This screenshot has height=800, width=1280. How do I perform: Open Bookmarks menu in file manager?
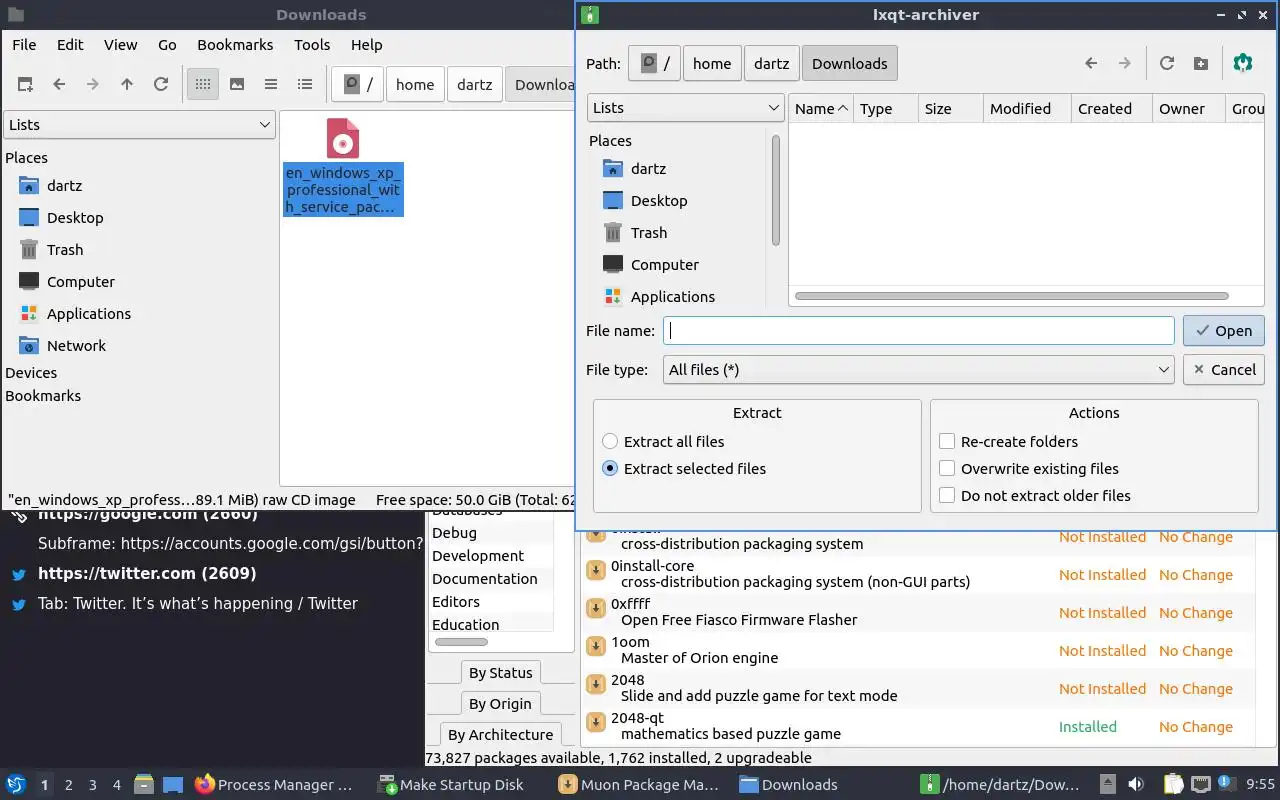pos(235,45)
